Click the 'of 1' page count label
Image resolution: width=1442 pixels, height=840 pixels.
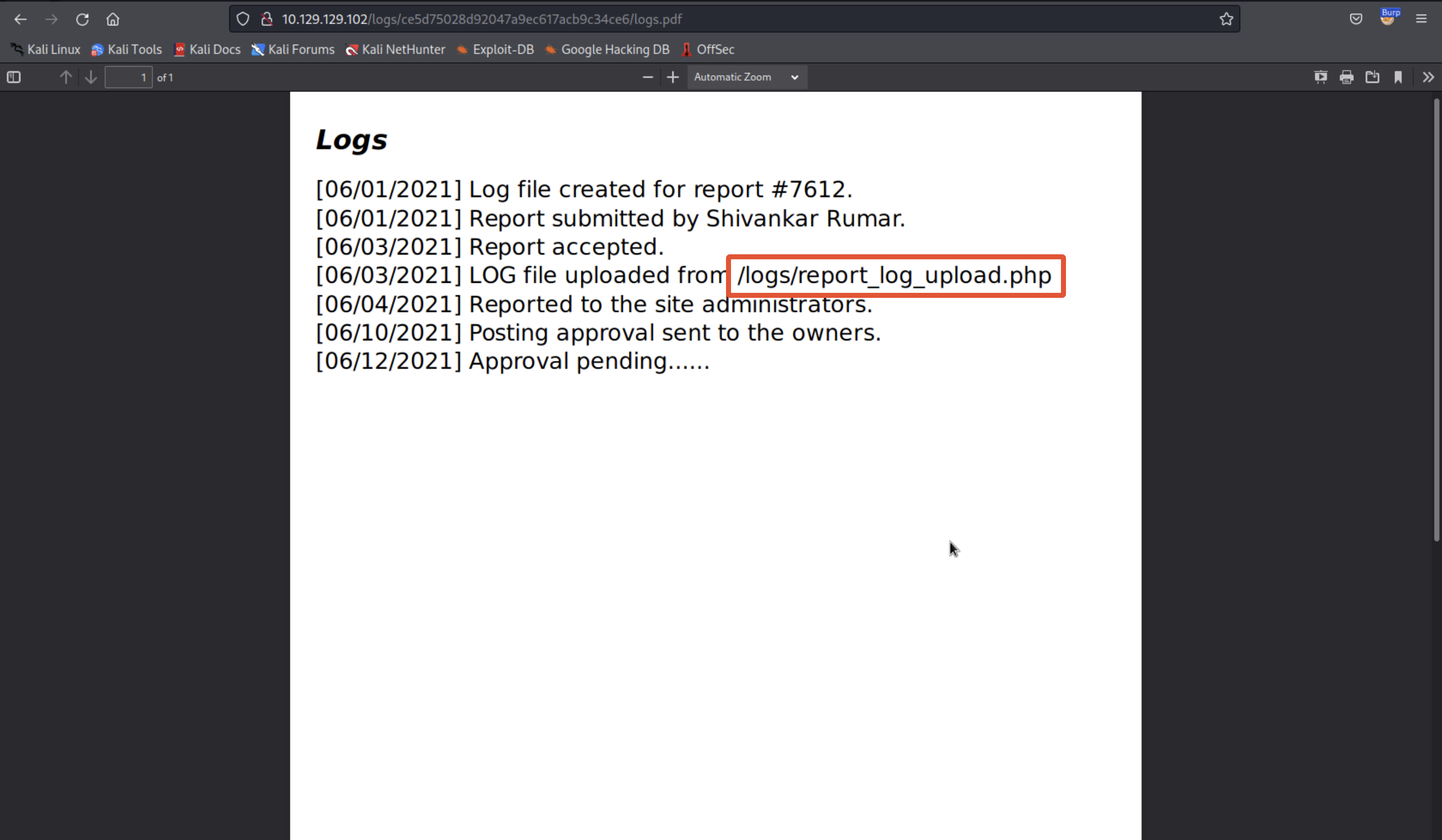[x=165, y=78]
